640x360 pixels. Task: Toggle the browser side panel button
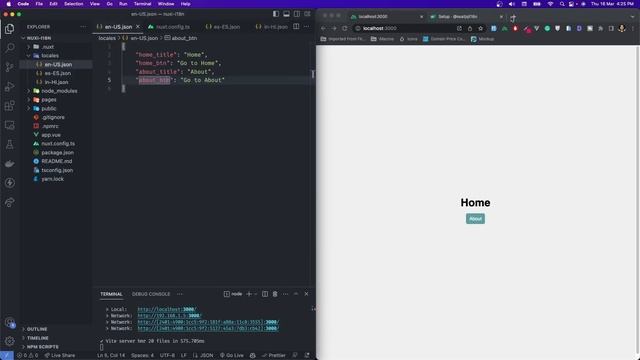[x=611, y=29]
